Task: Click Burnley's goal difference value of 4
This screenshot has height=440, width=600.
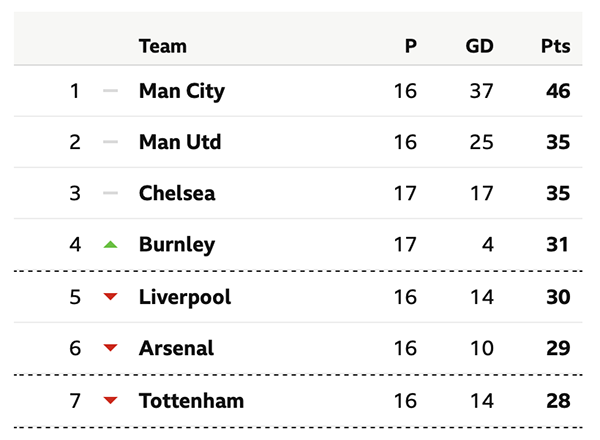Action: click(488, 245)
